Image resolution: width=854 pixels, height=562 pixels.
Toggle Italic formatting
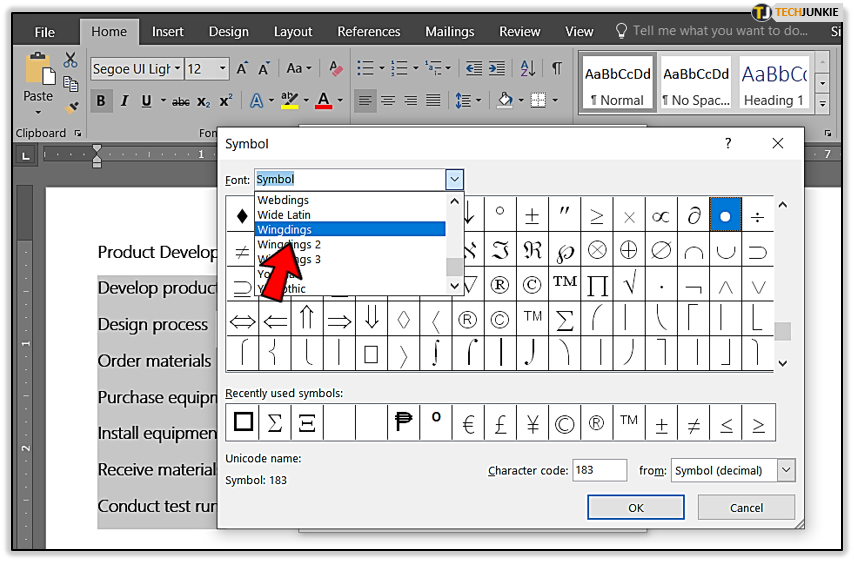tap(124, 101)
